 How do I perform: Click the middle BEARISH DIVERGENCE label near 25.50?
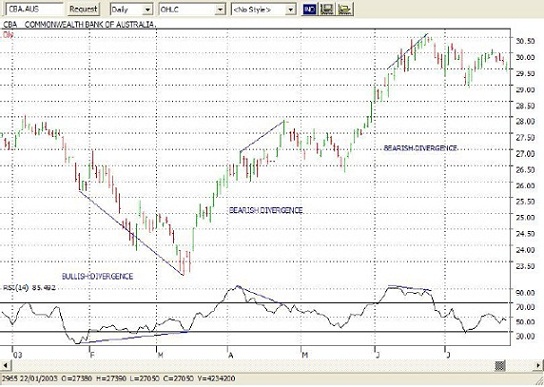pos(266,210)
